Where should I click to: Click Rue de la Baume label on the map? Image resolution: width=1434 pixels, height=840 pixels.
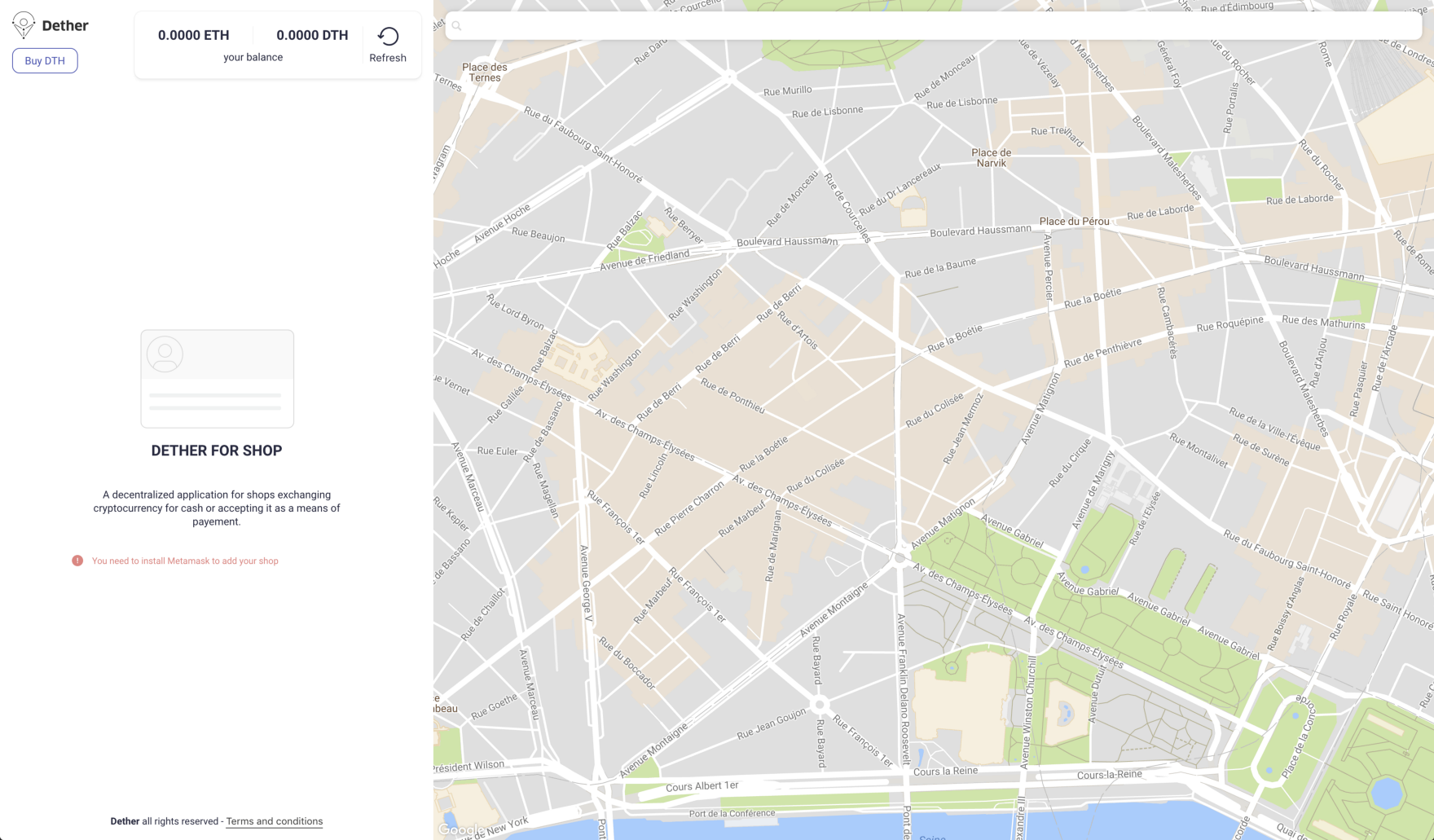pyautogui.click(x=940, y=267)
